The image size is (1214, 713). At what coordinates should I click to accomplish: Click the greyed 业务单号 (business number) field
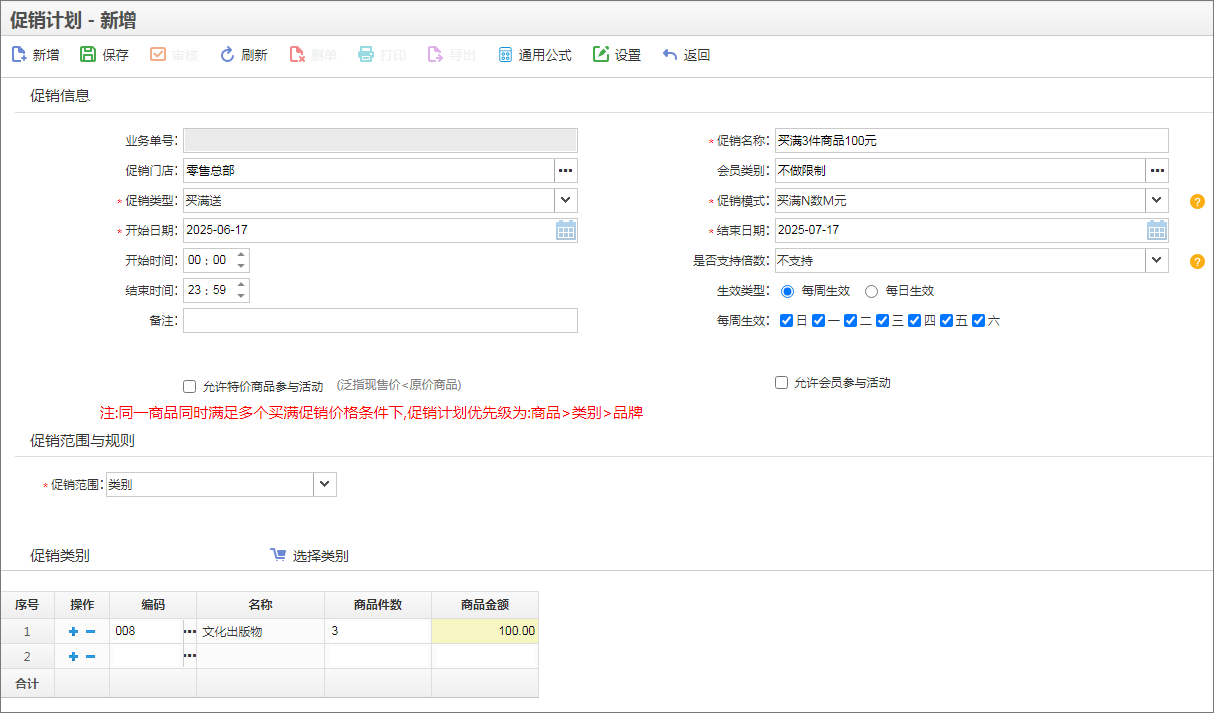pyautogui.click(x=380, y=141)
